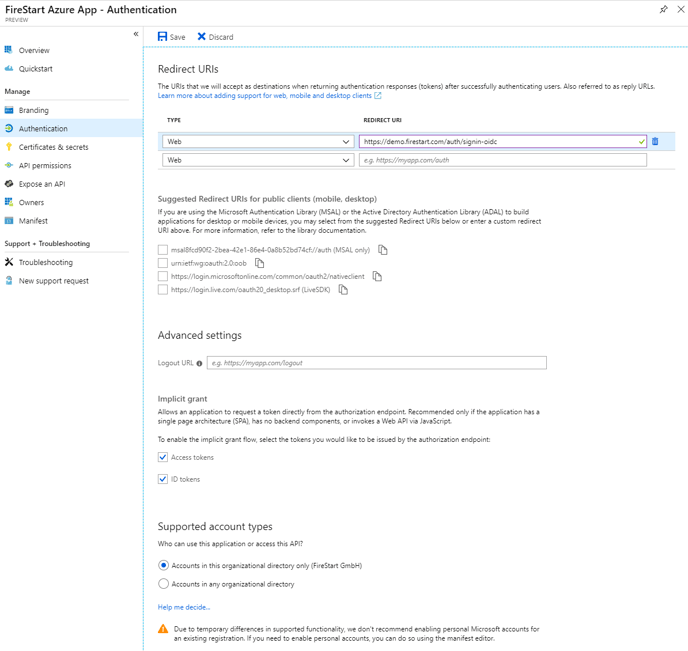
Task: Delete the demo.firestart.com redirect URI with trash icon
Action: (655, 141)
